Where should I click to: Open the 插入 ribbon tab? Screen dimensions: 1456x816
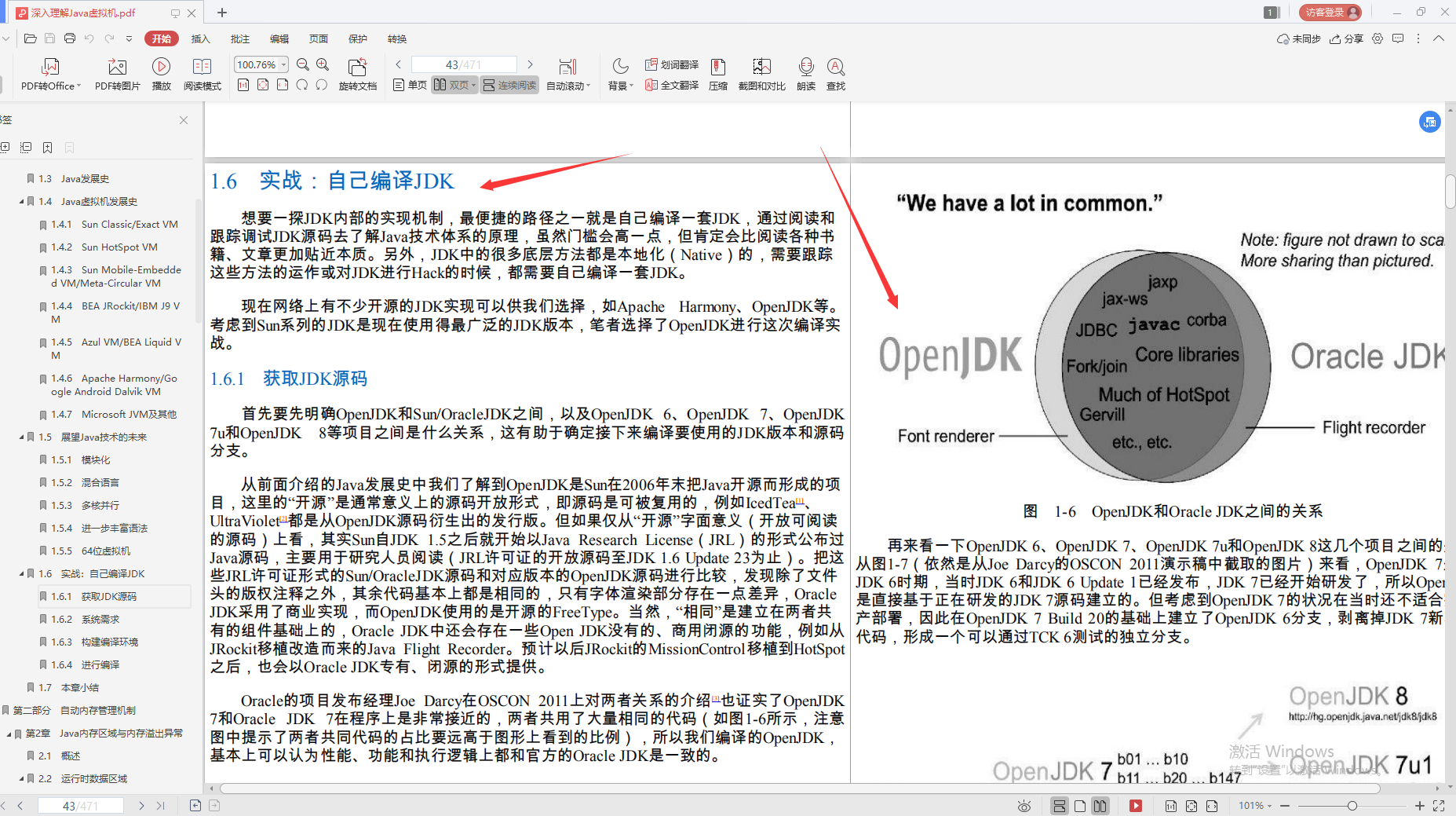point(201,38)
